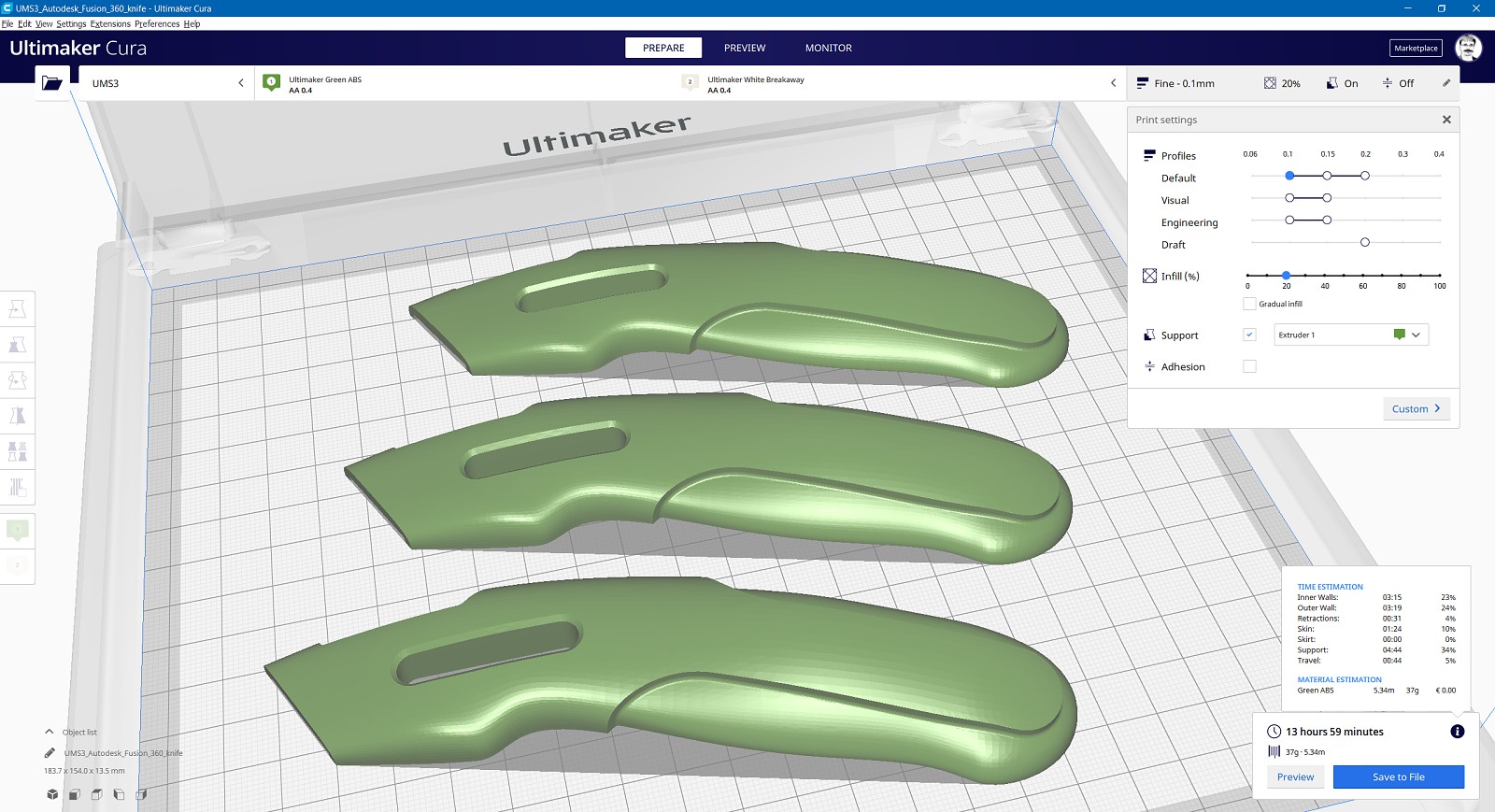Screen dimensions: 1495x812
Task: Open the Preferences menu
Action: point(157,23)
